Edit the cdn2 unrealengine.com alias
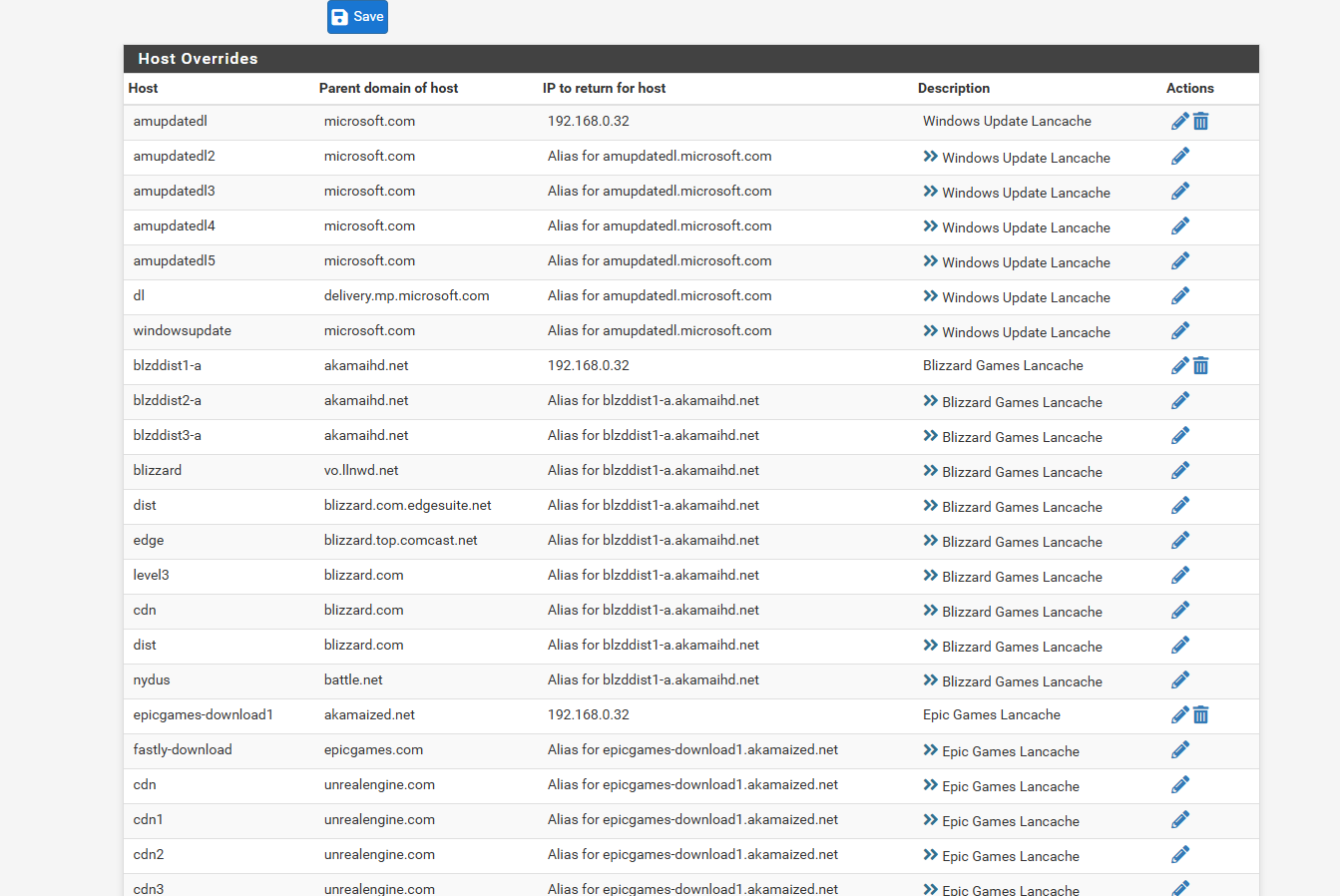 [x=1180, y=854]
